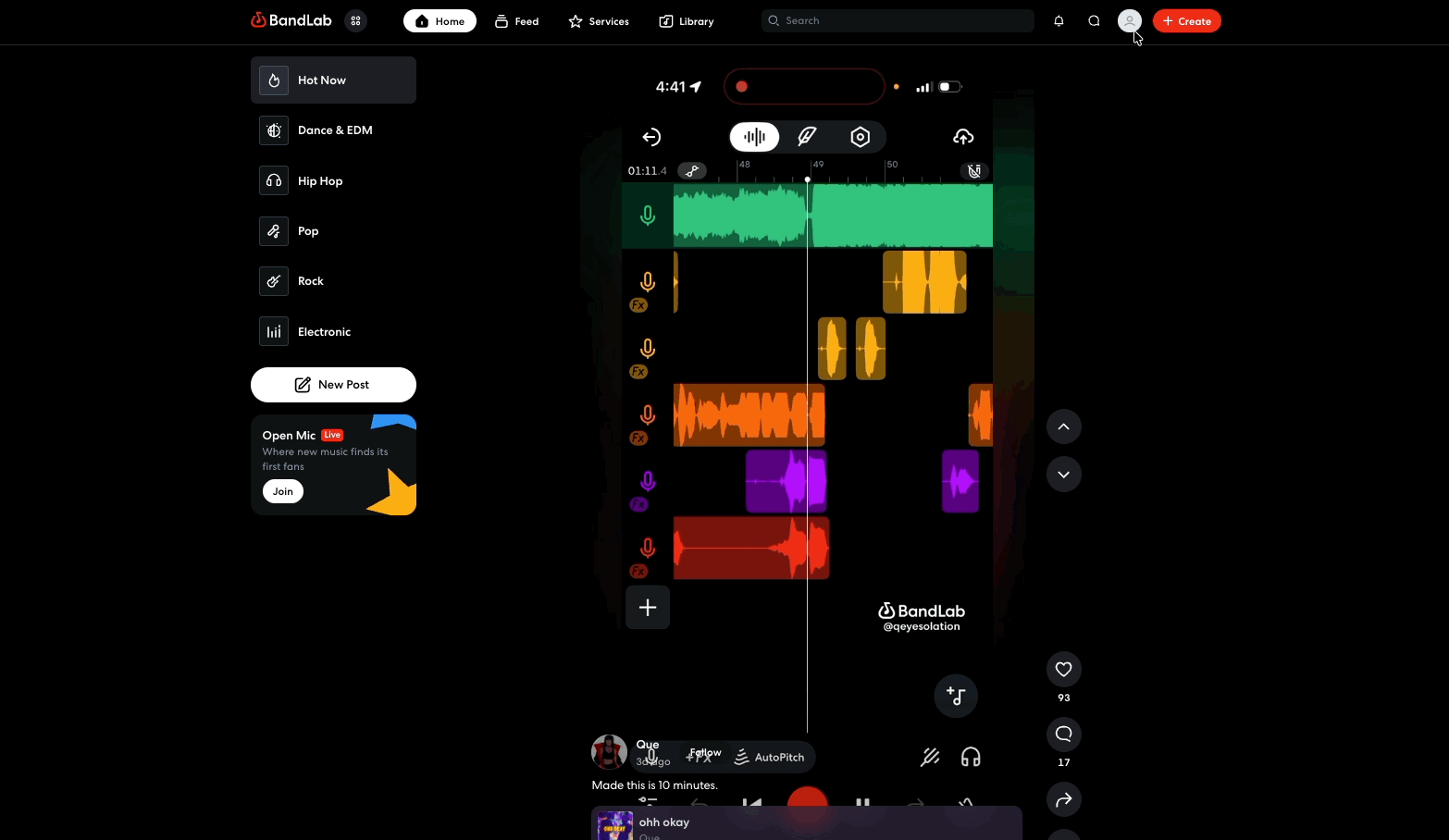Screen dimensions: 1449x840
Task: Select the Pop genre
Action: (333, 231)
